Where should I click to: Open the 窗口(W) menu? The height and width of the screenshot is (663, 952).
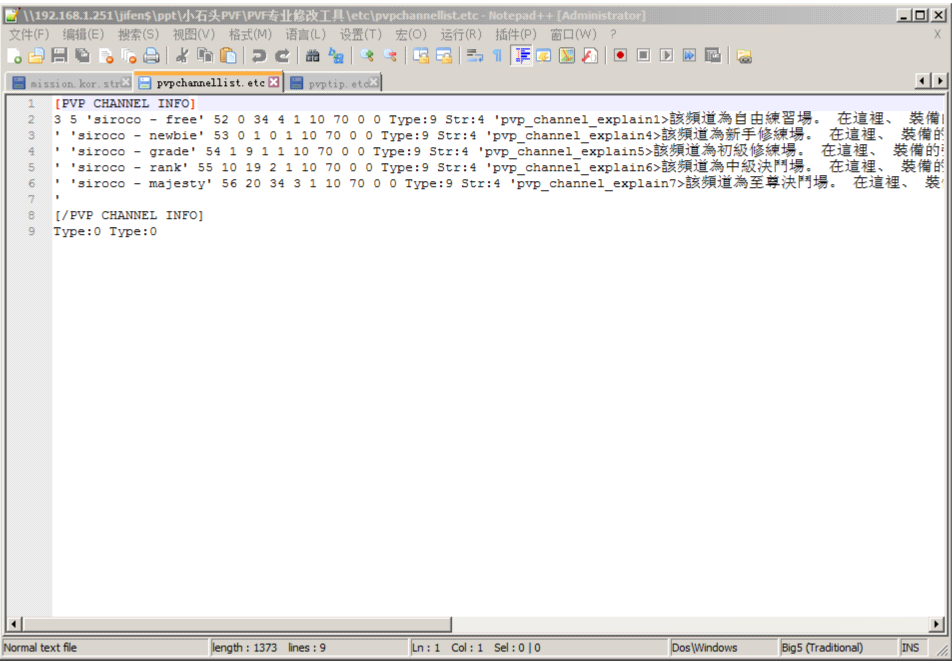(x=573, y=35)
